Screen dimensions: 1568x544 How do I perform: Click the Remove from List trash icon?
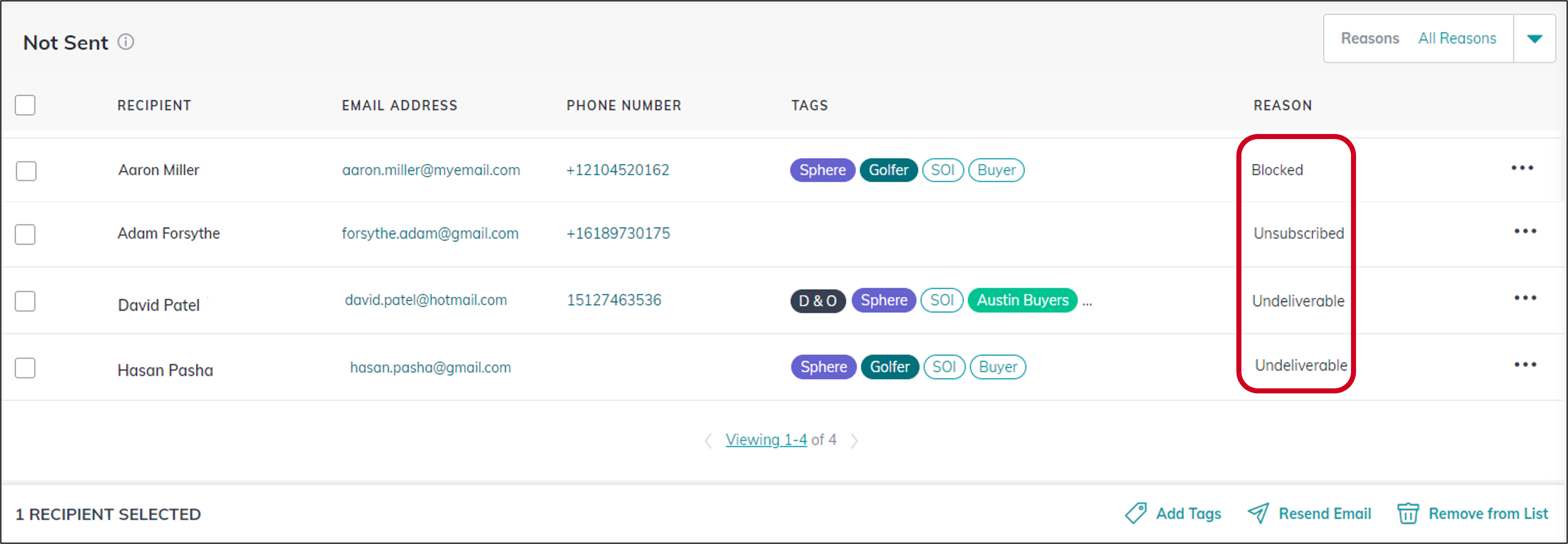click(x=1408, y=514)
